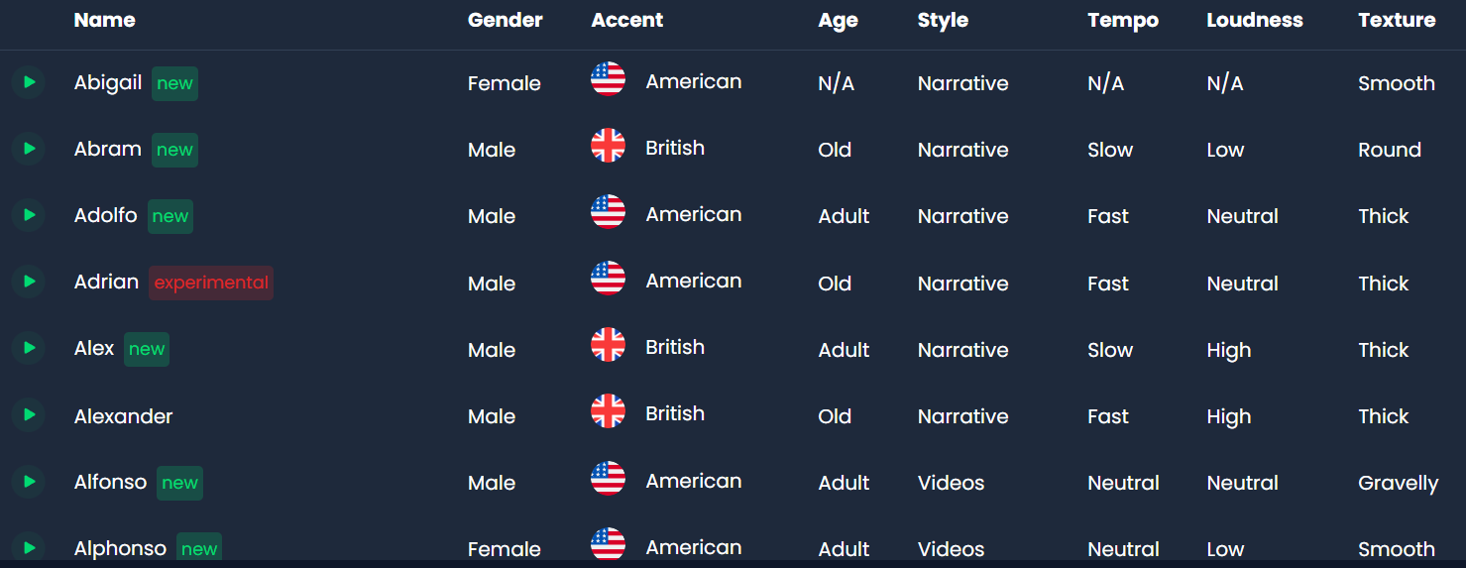The image size is (1466, 568).
Task: Click the Texture column header
Action: (x=1396, y=20)
